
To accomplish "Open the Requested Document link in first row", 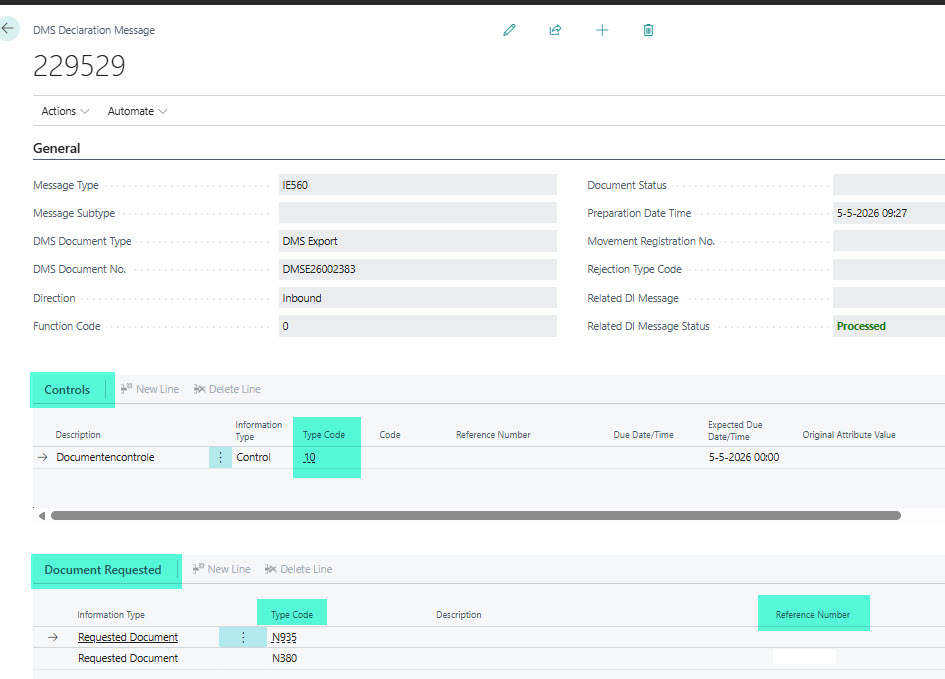I will (128, 637).
